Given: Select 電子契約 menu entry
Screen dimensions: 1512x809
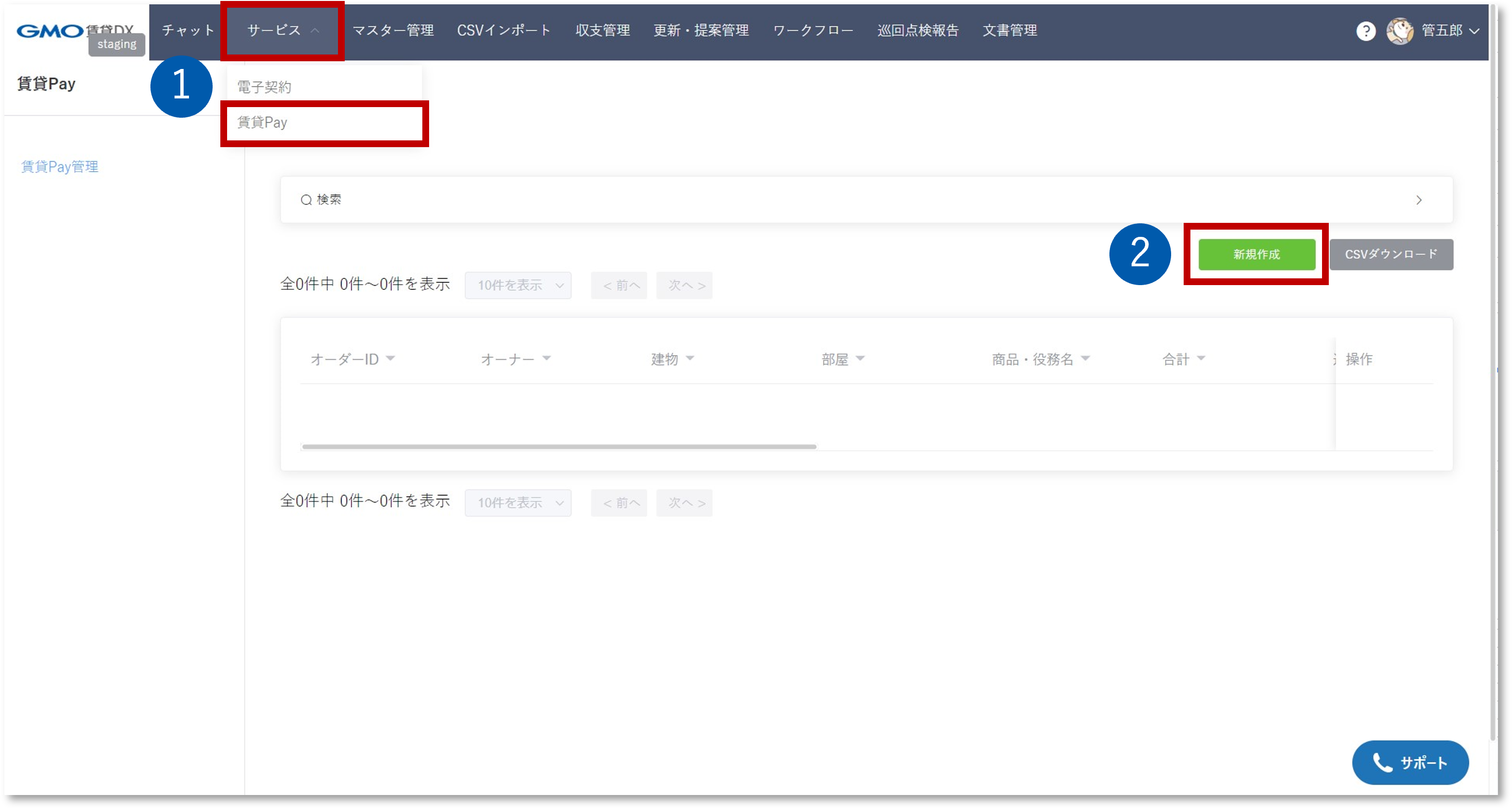Looking at the screenshot, I should [x=264, y=87].
